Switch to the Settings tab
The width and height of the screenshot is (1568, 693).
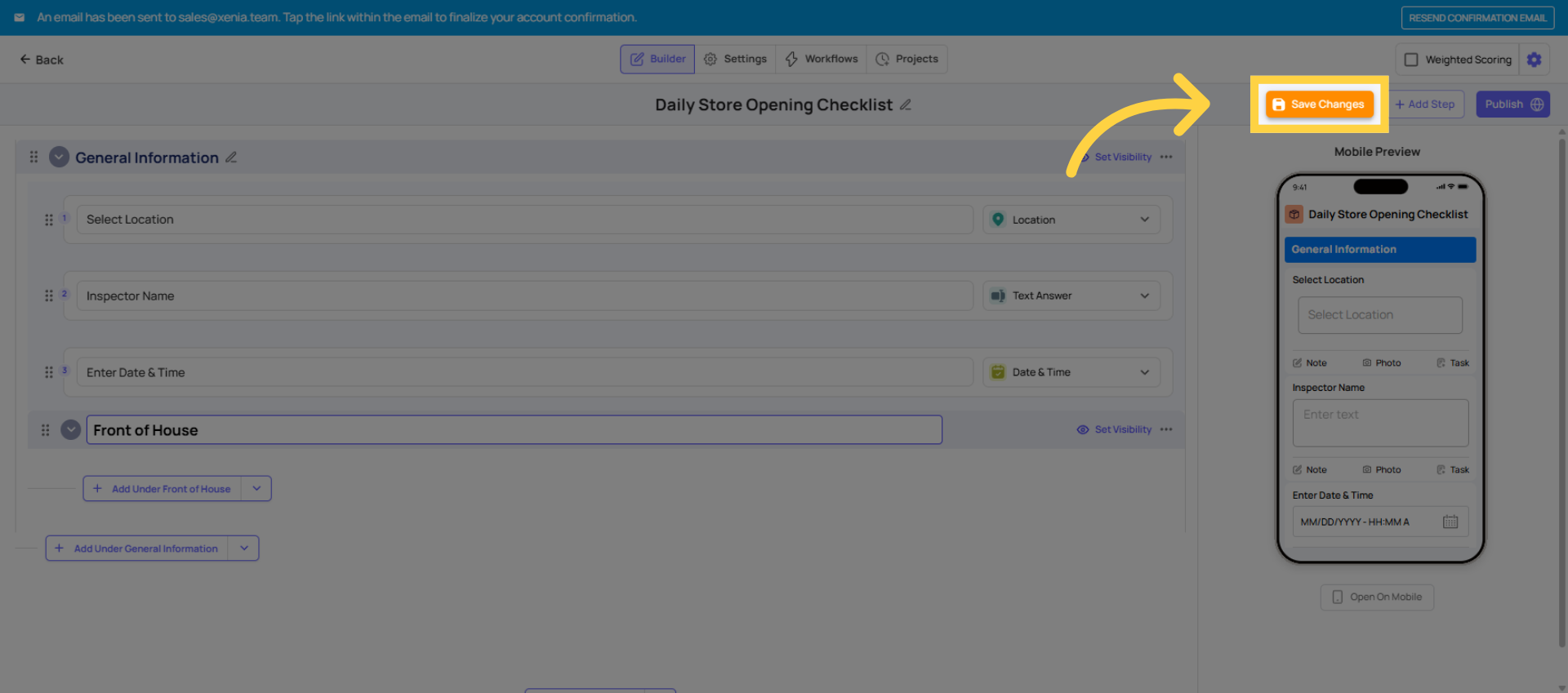tap(735, 59)
